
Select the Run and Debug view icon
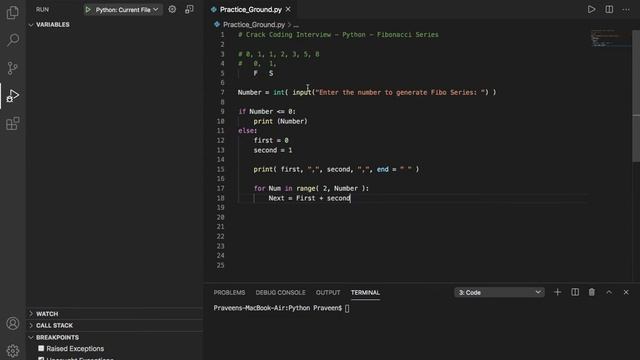[x=13, y=96]
